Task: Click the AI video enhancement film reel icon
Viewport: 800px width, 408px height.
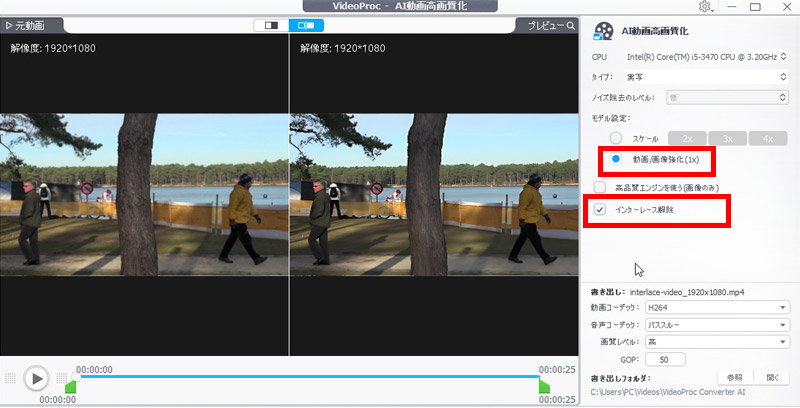Action: pyautogui.click(x=603, y=32)
